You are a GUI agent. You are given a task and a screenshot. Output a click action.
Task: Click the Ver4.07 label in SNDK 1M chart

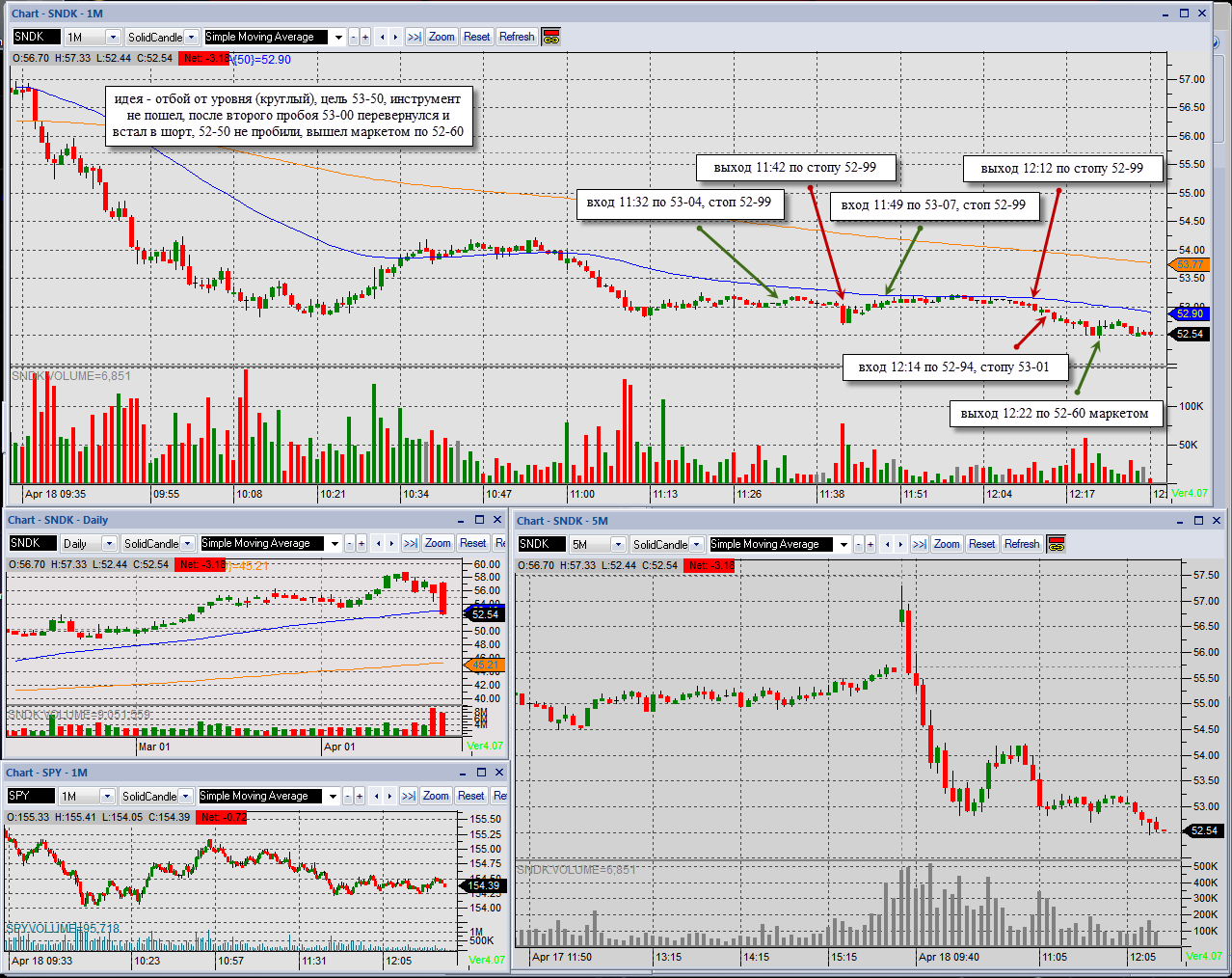1190,493
